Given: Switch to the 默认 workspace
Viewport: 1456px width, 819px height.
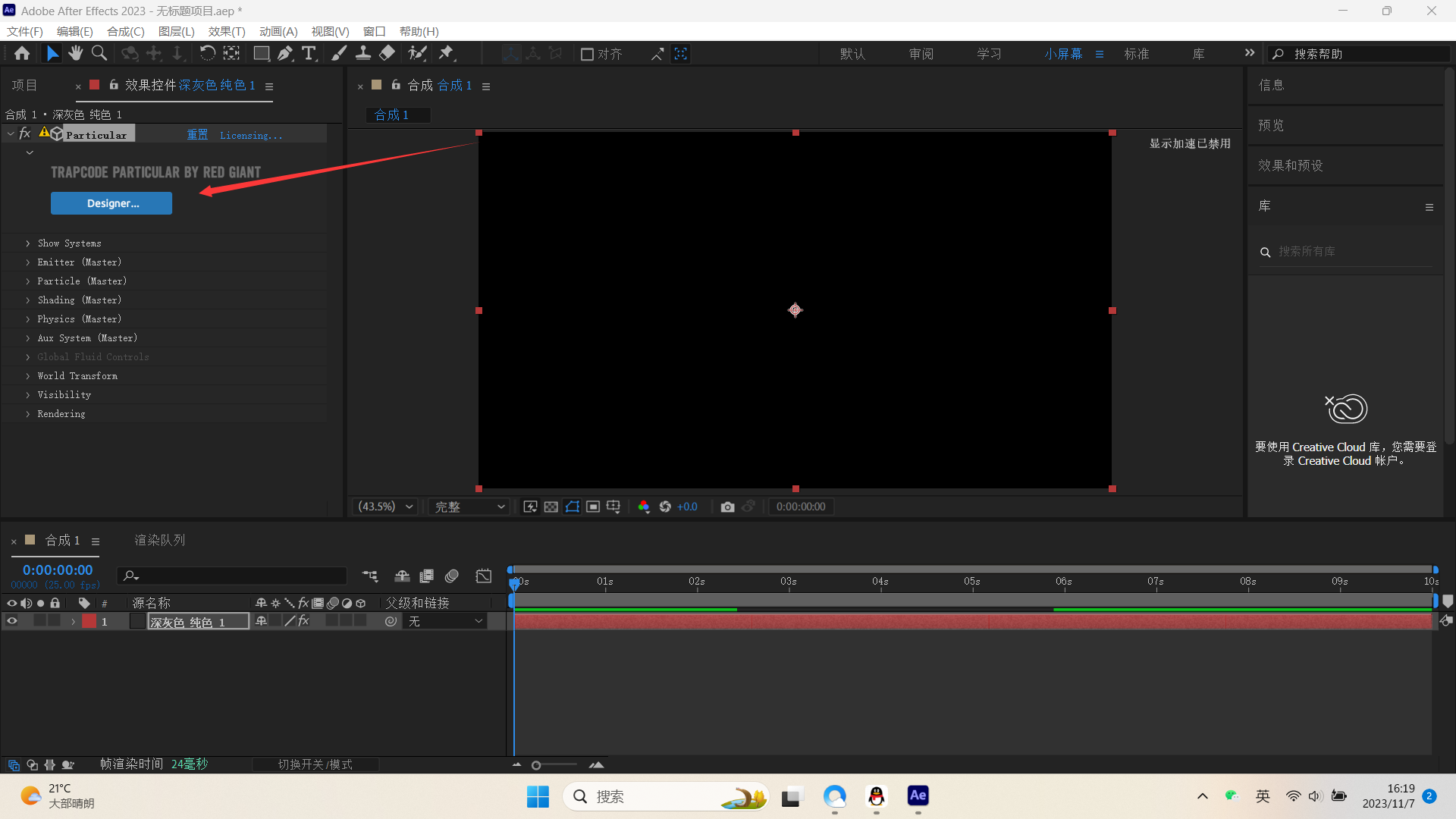Looking at the screenshot, I should coord(852,54).
